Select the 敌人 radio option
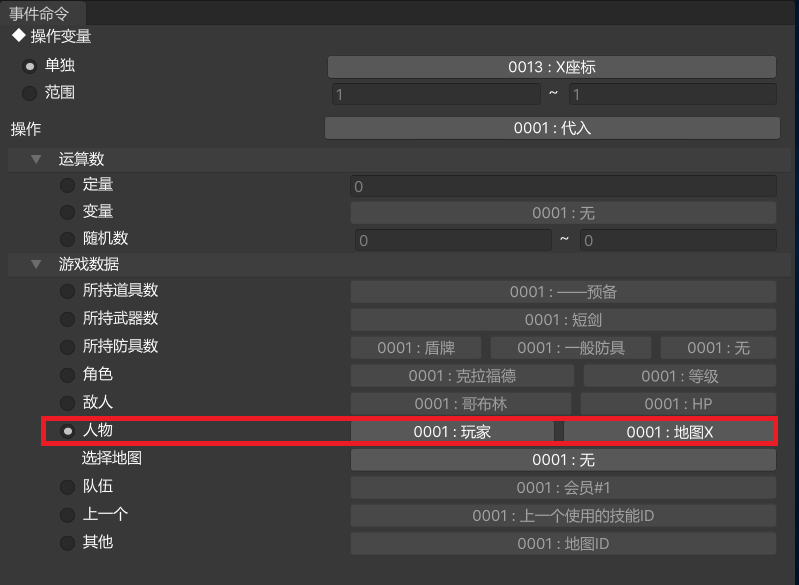This screenshot has height=585, width=799. pyautogui.click(x=67, y=403)
